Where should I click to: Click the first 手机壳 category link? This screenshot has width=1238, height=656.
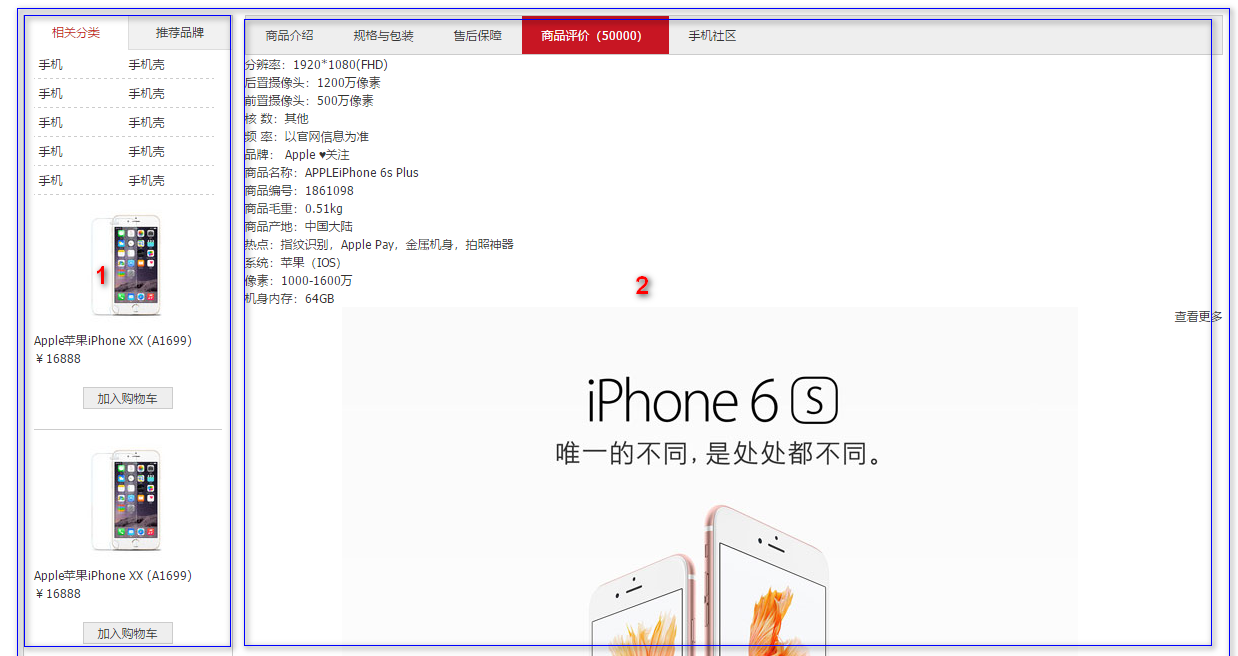[146, 65]
